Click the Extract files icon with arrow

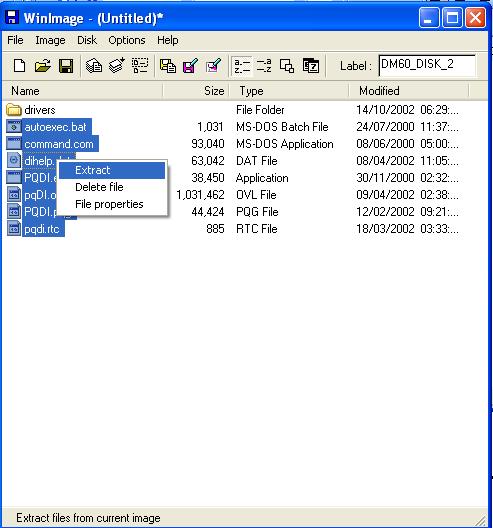pos(117,66)
